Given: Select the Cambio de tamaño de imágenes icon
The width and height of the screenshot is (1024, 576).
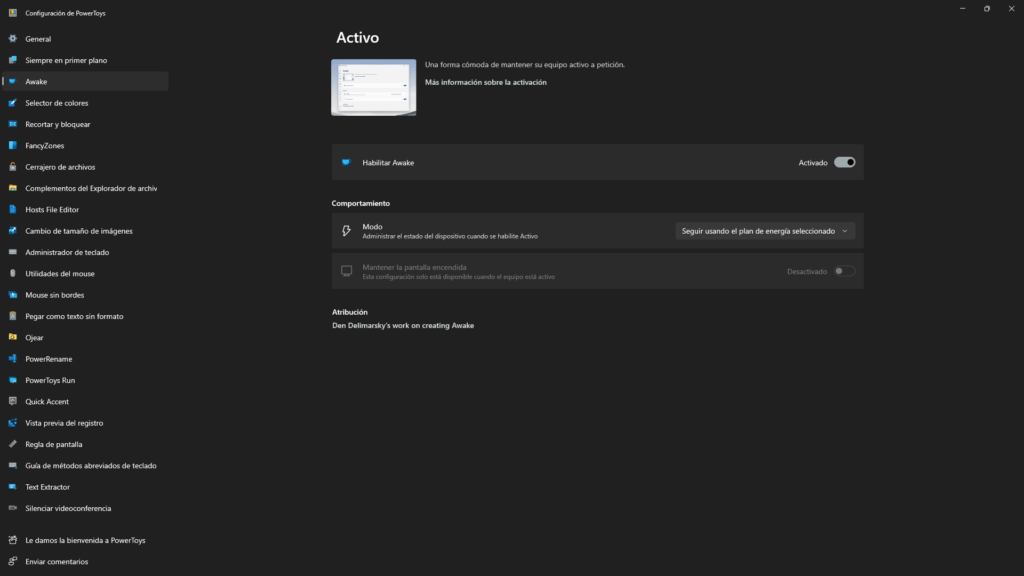Looking at the screenshot, I should coord(12,231).
